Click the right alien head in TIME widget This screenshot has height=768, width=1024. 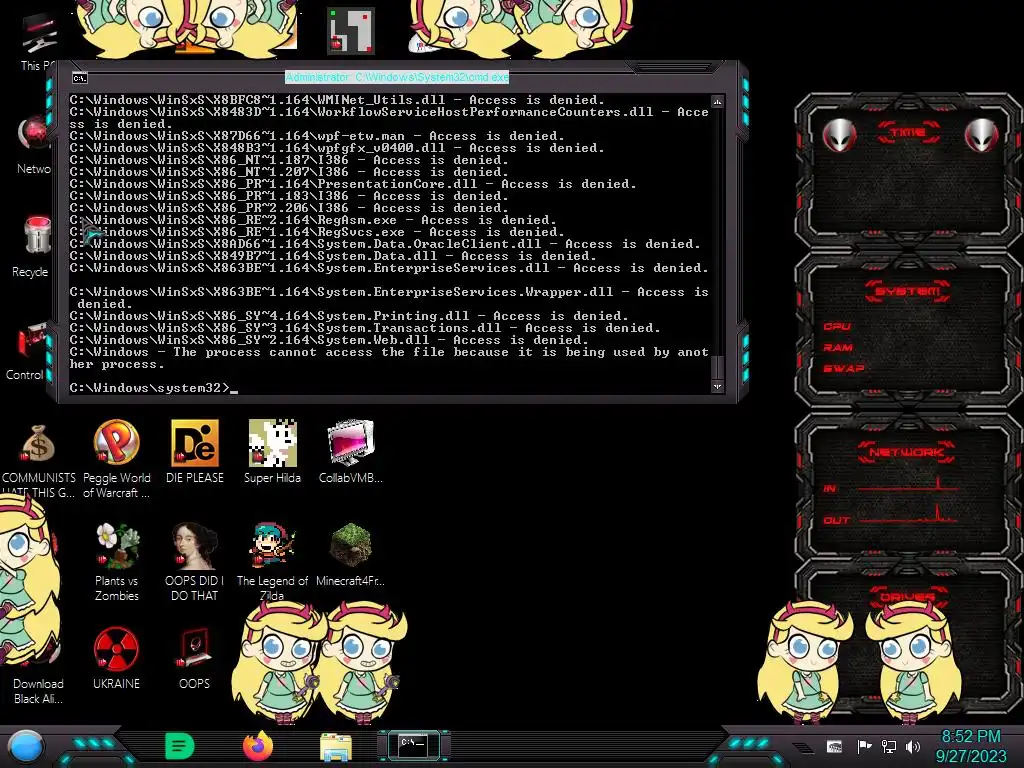pos(981,136)
